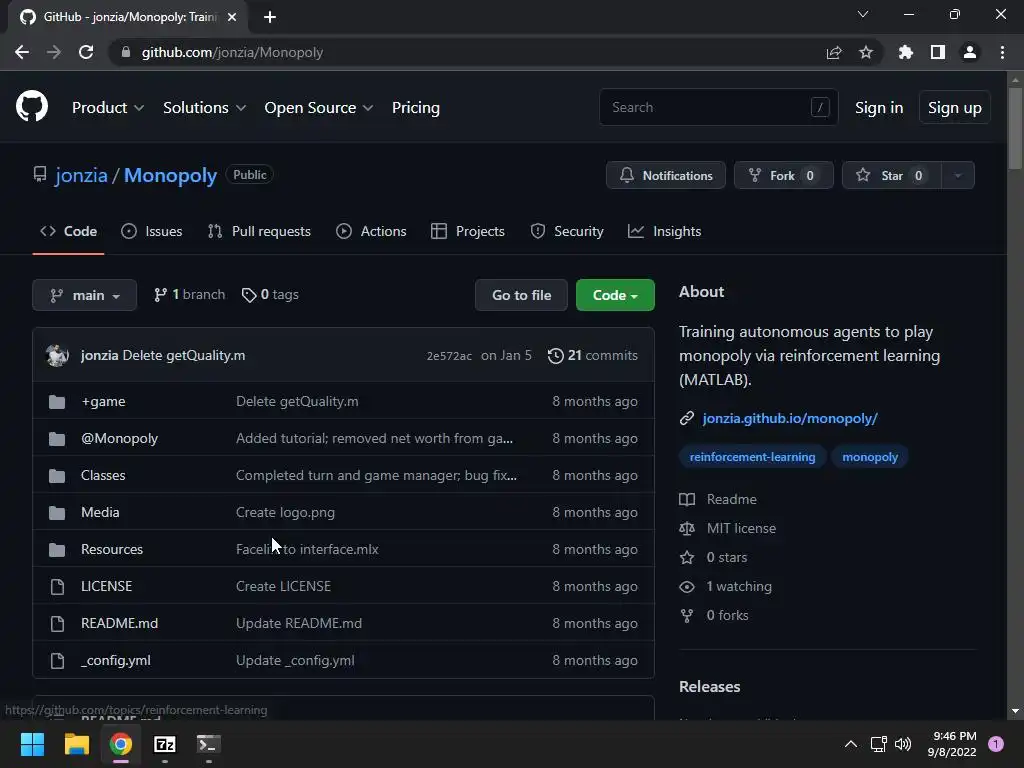This screenshot has height=768, width=1024.
Task: Open the volume control in system tray
Action: pyautogui.click(x=903, y=744)
